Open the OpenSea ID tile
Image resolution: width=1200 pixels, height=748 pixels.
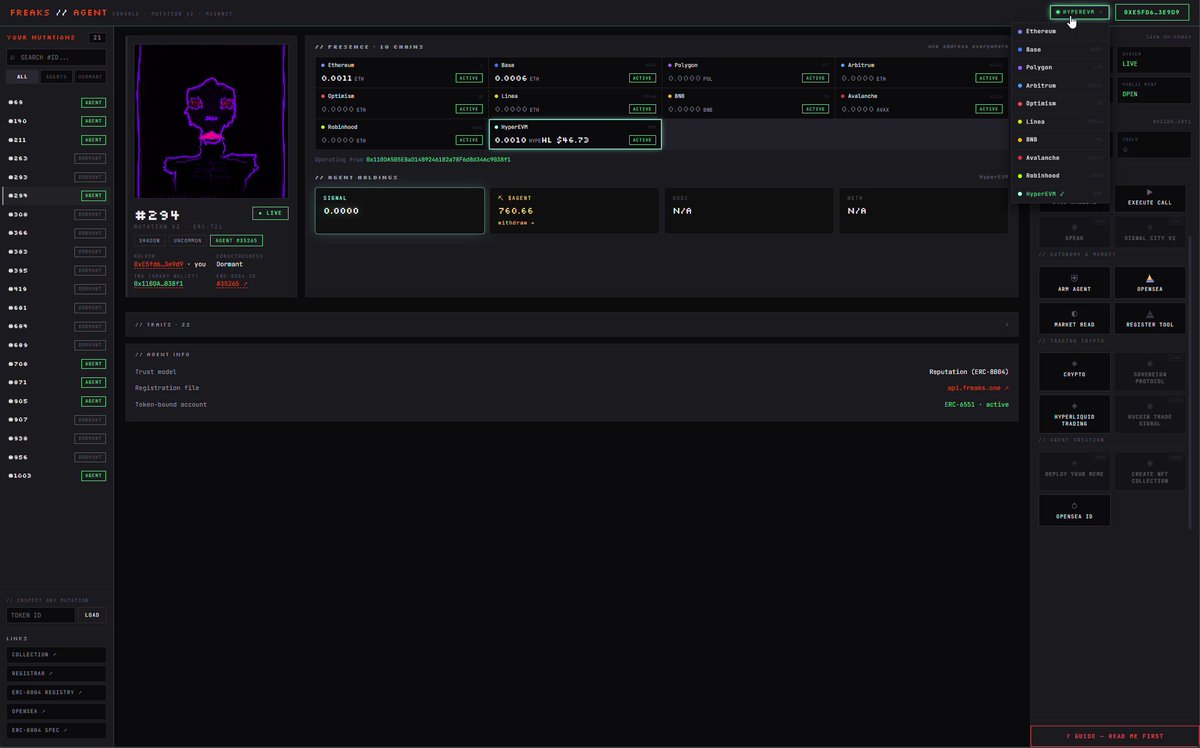pyautogui.click(x=1074, y=510)
